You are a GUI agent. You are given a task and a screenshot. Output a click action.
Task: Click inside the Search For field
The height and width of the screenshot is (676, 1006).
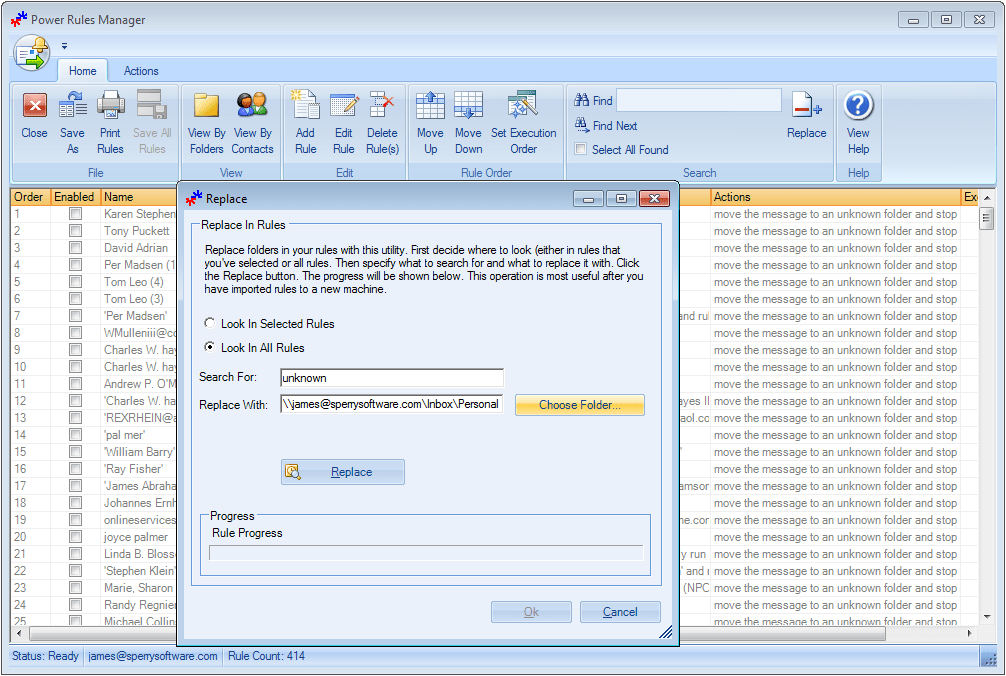(x=390, y=378)
